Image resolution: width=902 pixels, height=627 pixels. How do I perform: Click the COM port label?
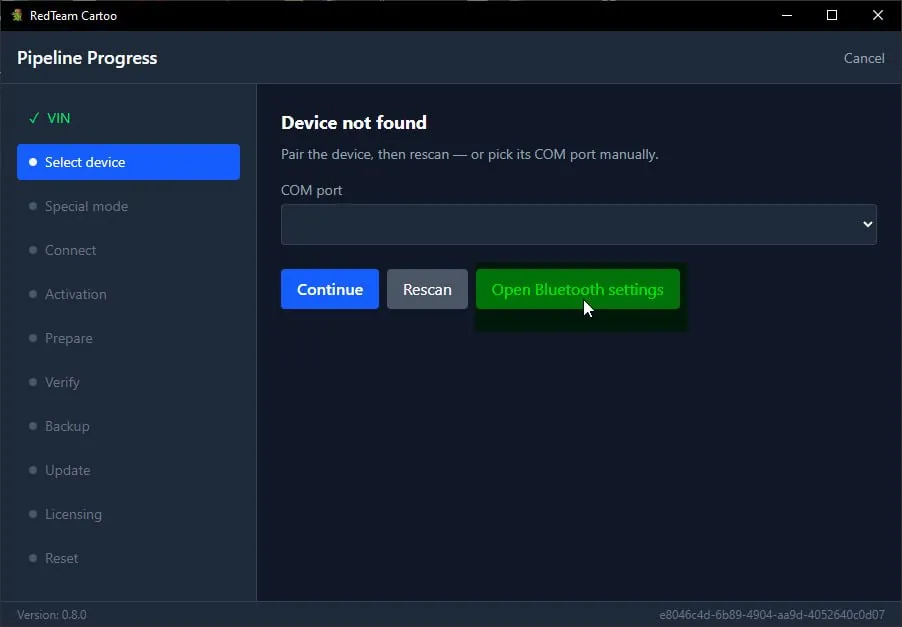point(311,190)
